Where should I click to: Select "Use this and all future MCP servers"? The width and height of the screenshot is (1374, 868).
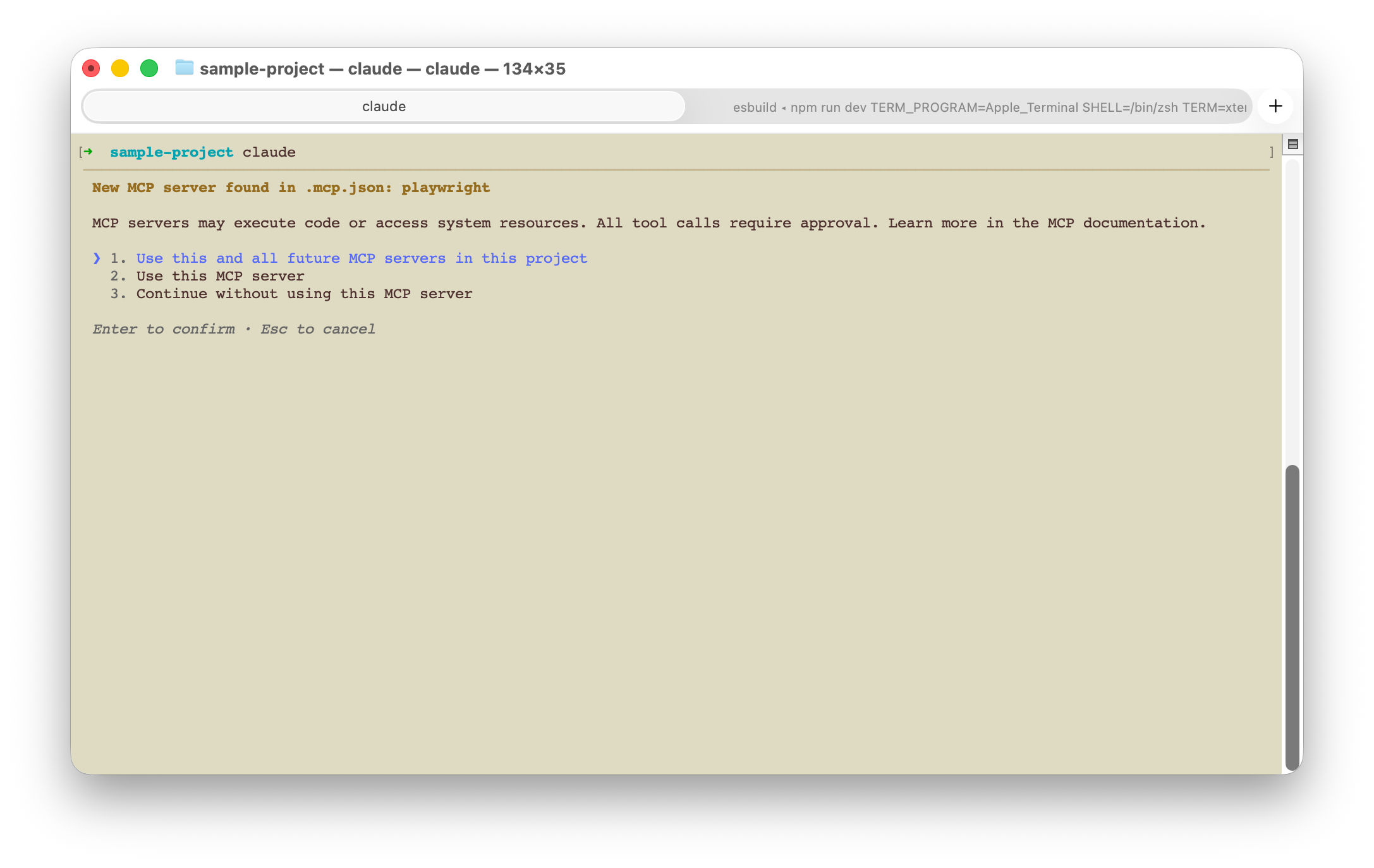362,258
